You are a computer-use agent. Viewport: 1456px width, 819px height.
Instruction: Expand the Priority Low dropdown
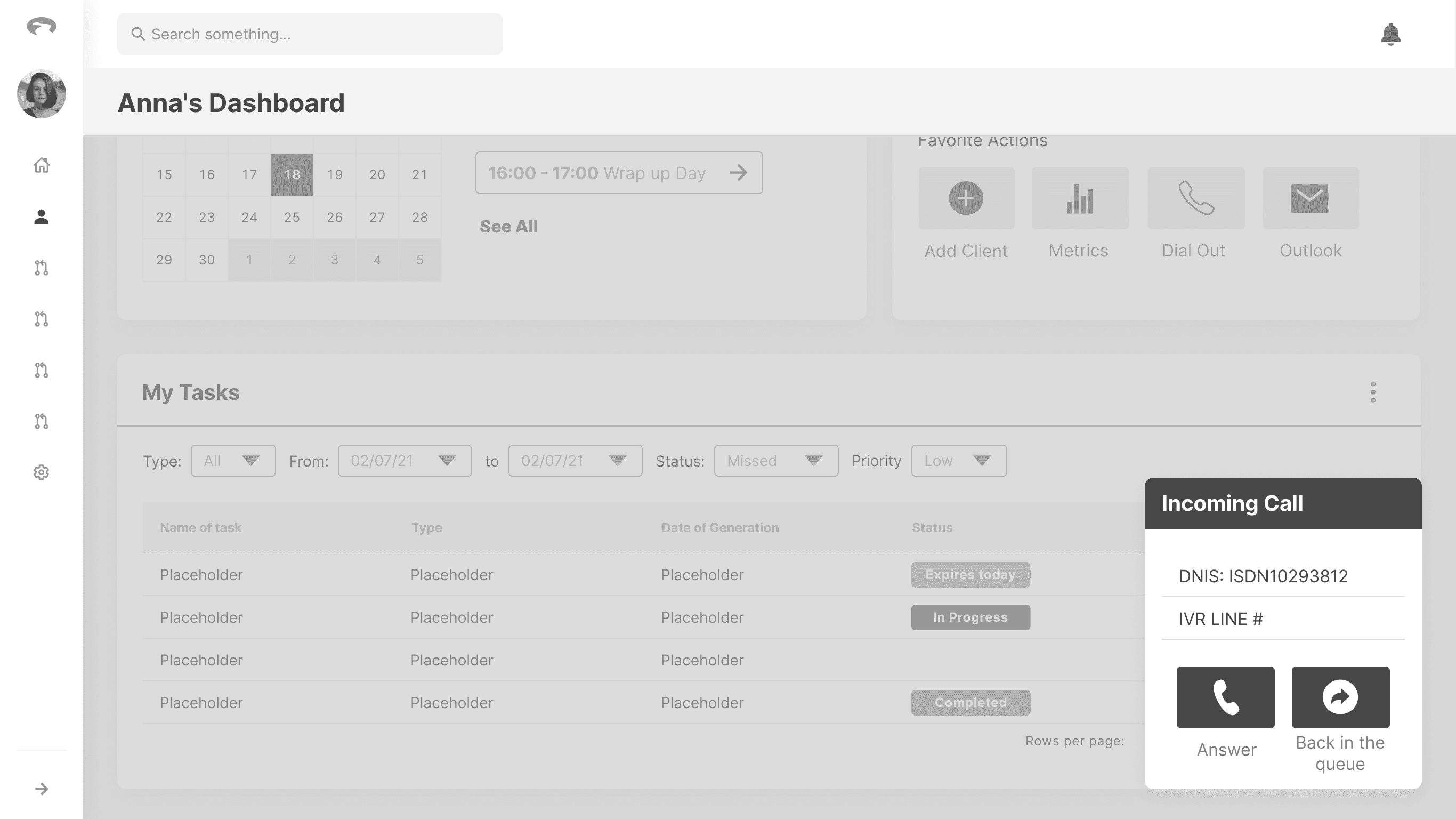click(x=958, y=461)
